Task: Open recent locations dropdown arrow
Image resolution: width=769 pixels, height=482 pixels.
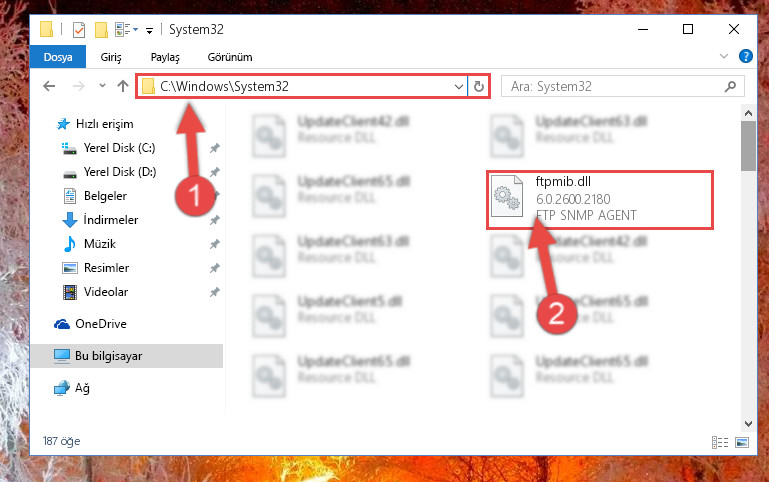Action: [102, 86]
